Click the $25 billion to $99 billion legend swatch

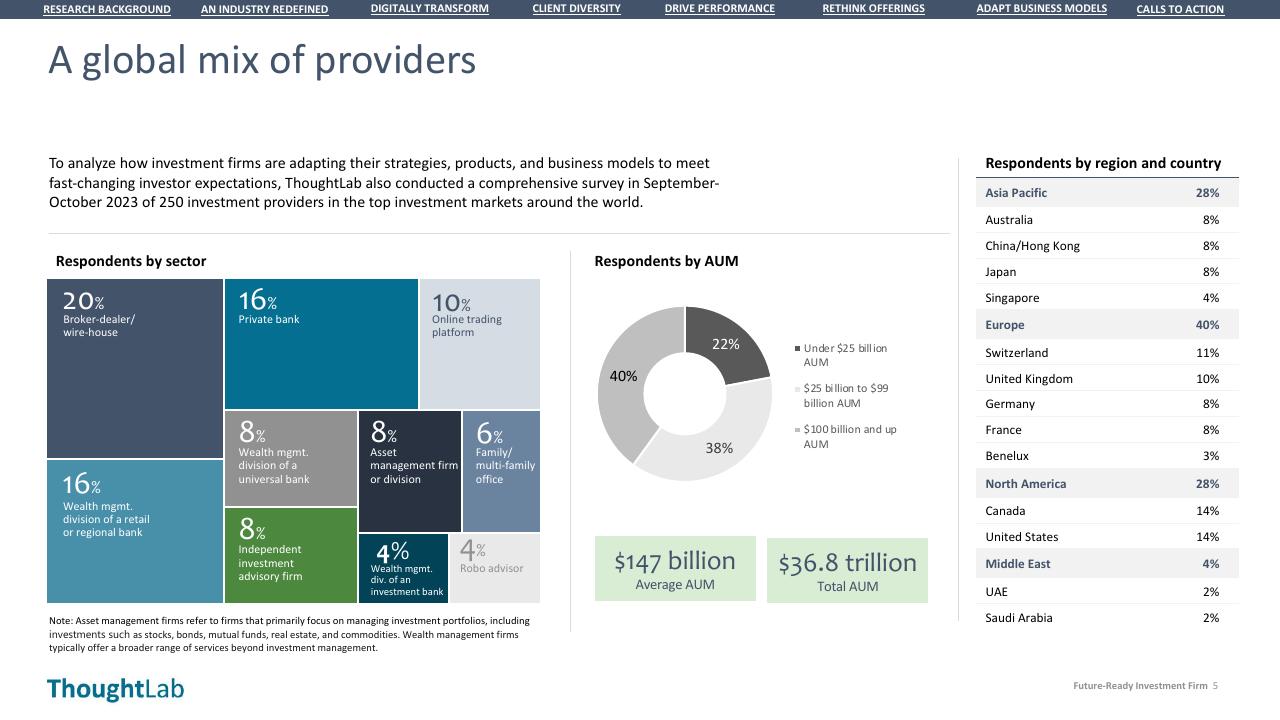point(797,389)
